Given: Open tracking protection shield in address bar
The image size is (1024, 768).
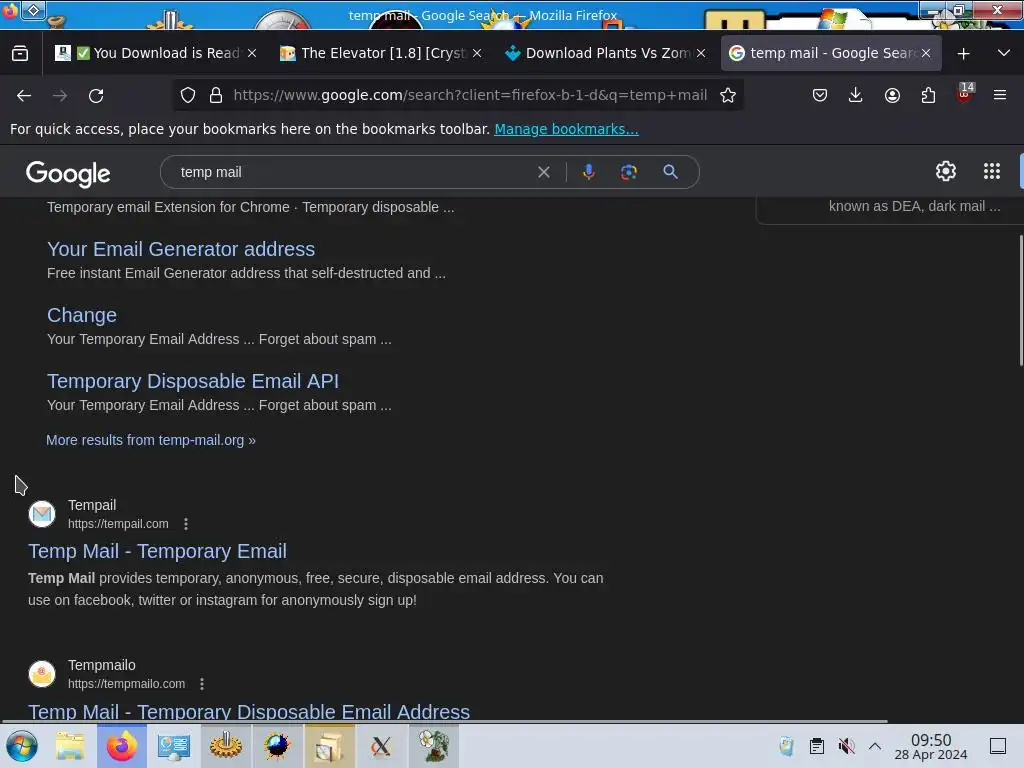Looking at the screenshot, I should 188,95.
